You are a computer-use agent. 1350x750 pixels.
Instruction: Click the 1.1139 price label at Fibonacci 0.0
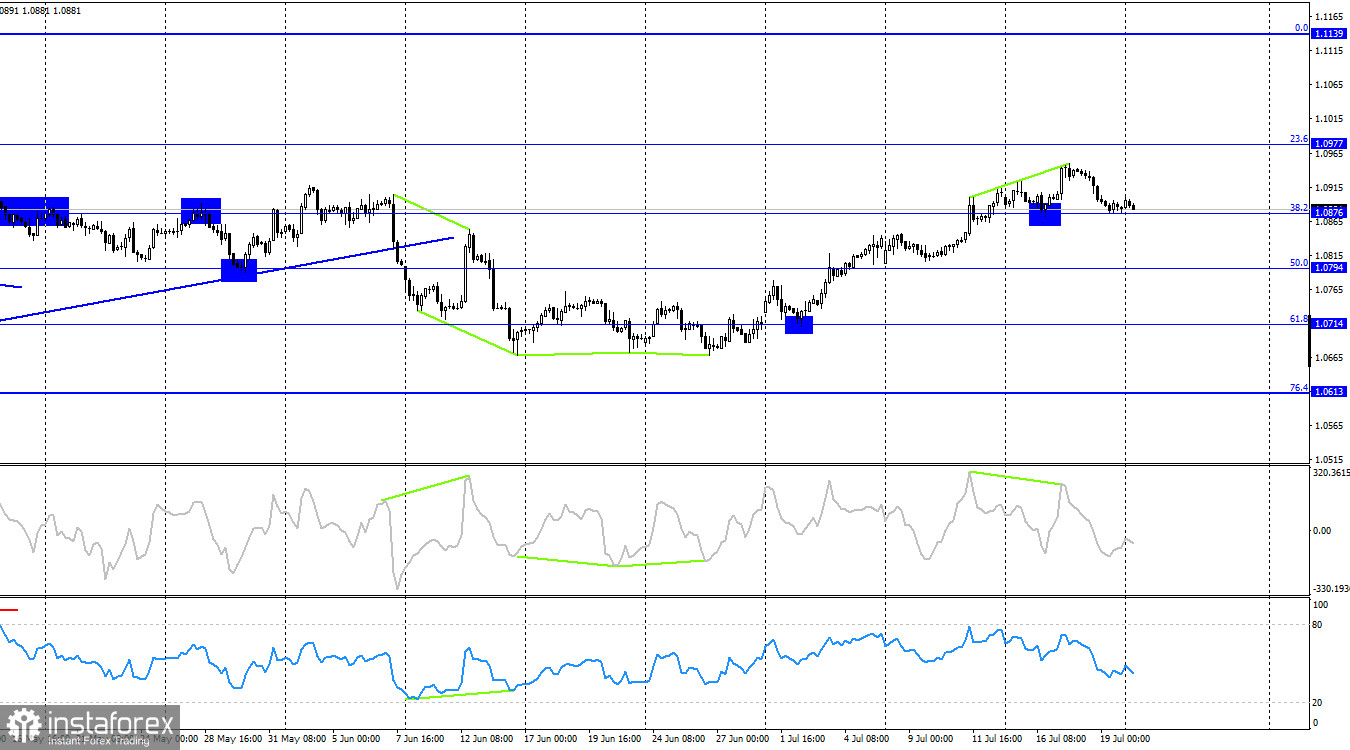click(1329, 34)
